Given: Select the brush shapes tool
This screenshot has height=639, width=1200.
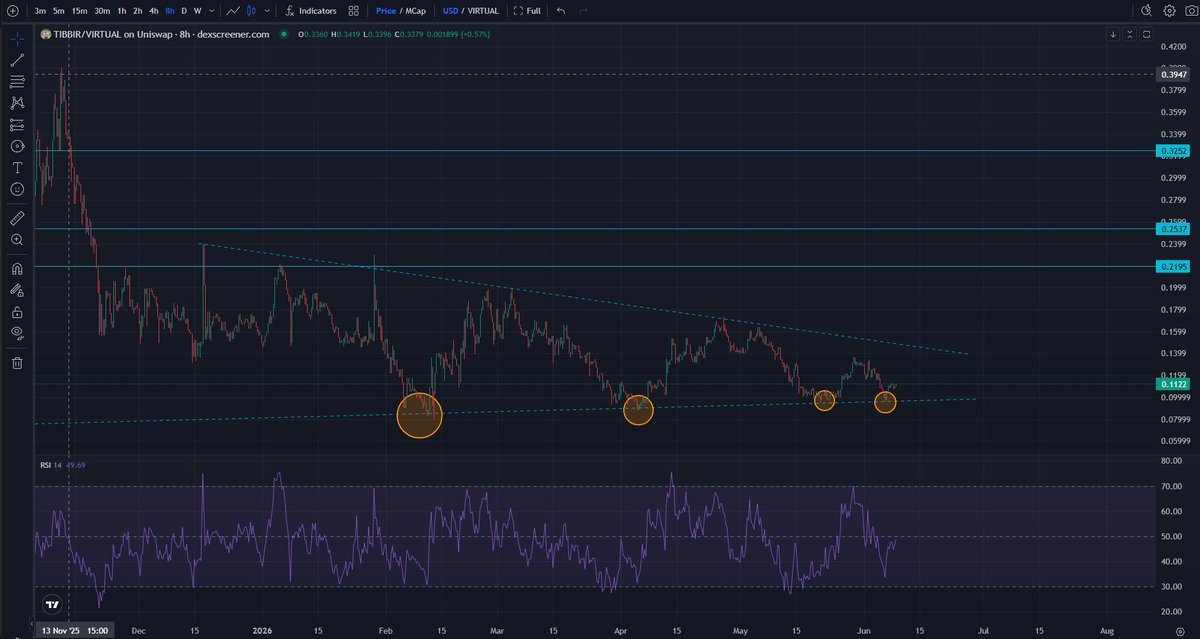Looking at the screenshot, I should [17, 146].
